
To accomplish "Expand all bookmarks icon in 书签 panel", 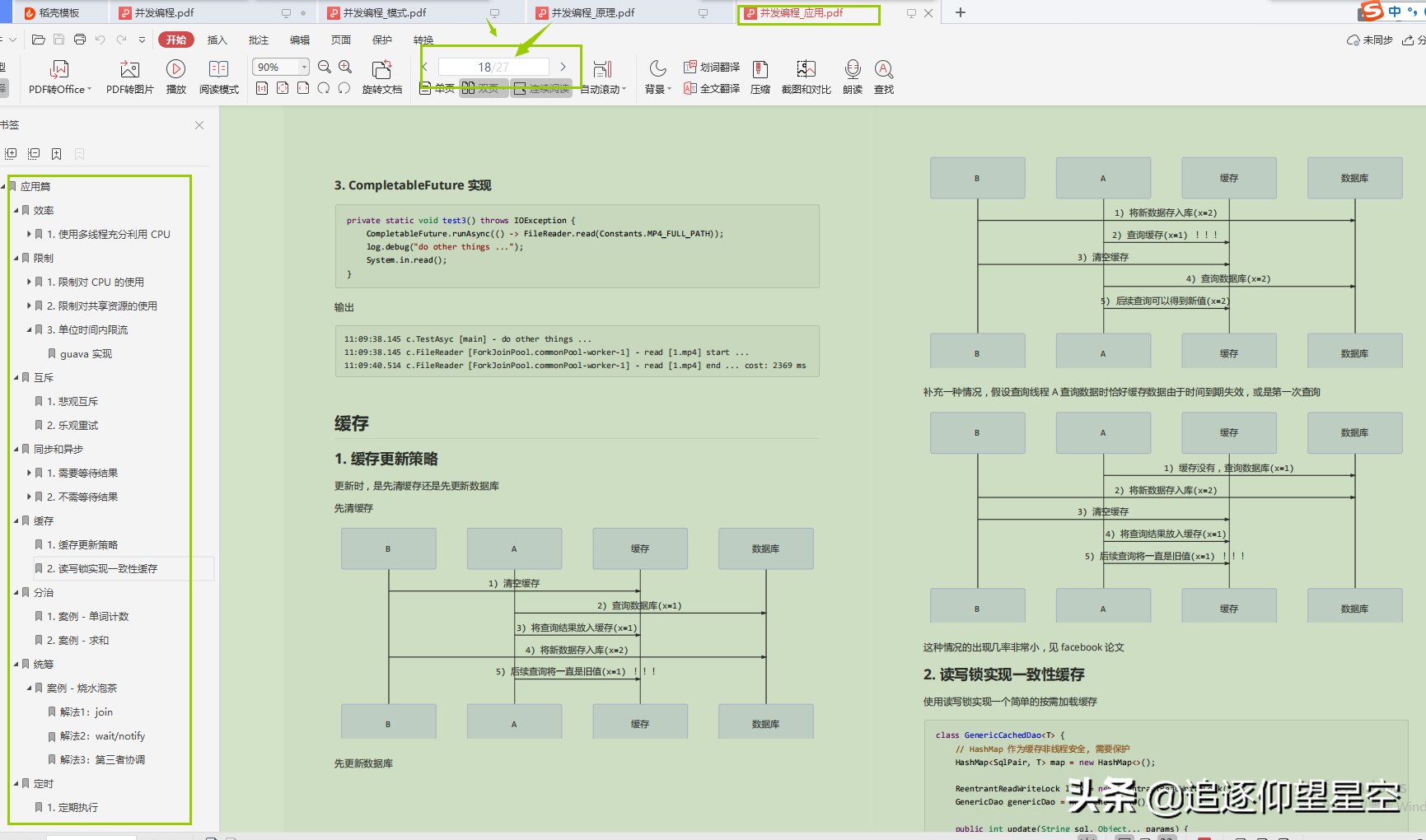I will 11,154.
